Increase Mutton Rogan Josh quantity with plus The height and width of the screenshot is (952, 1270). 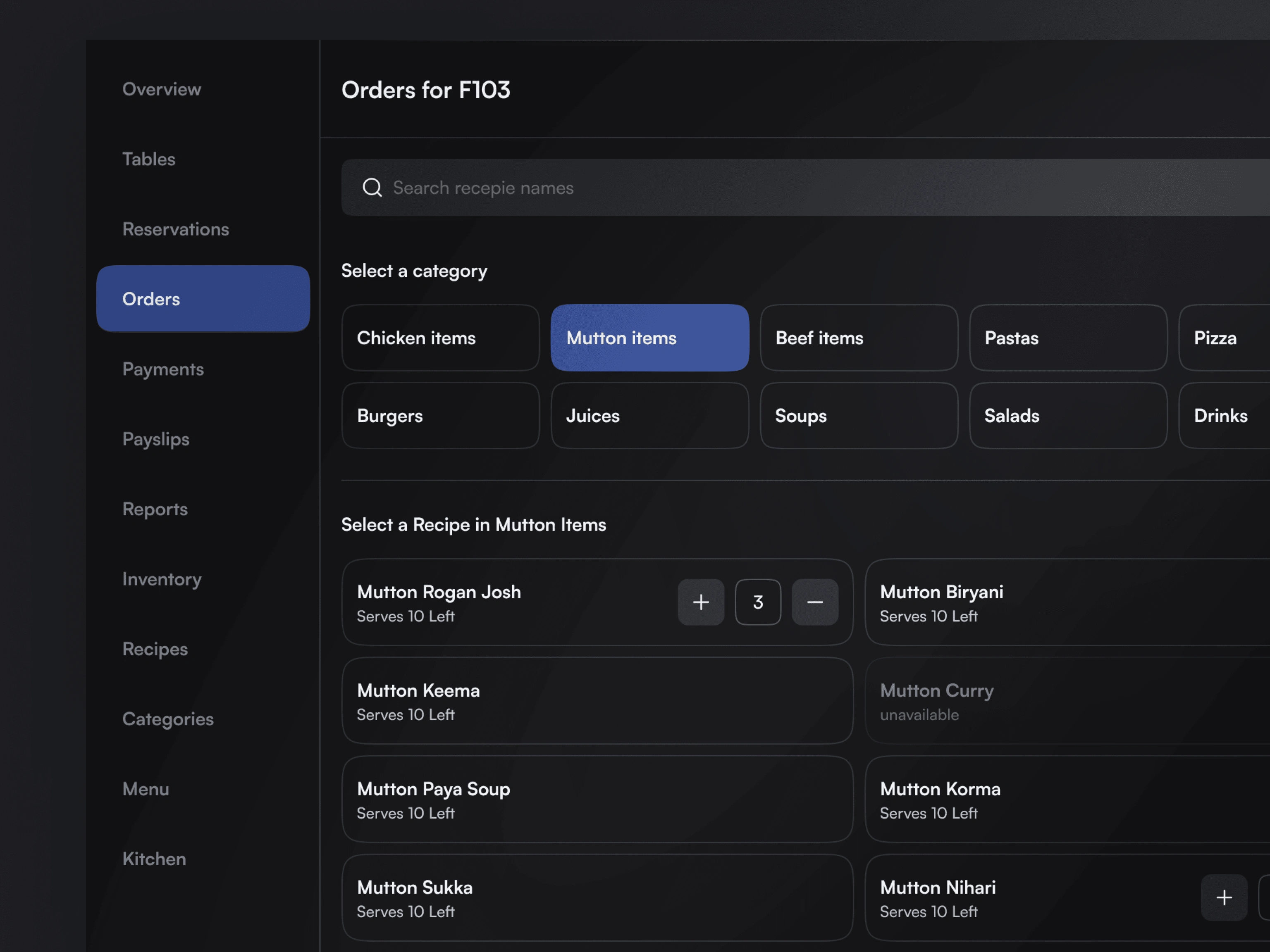(700, 602)
